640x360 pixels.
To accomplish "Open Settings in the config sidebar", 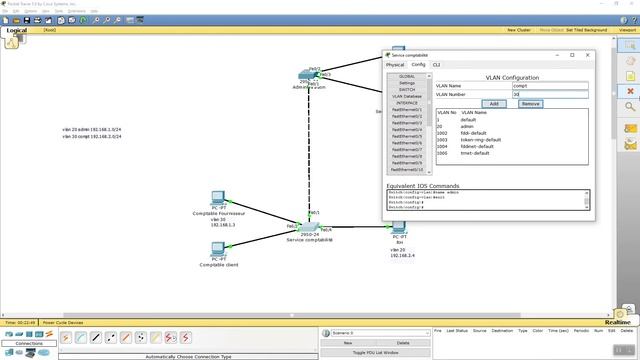I will tap(407, 83).
